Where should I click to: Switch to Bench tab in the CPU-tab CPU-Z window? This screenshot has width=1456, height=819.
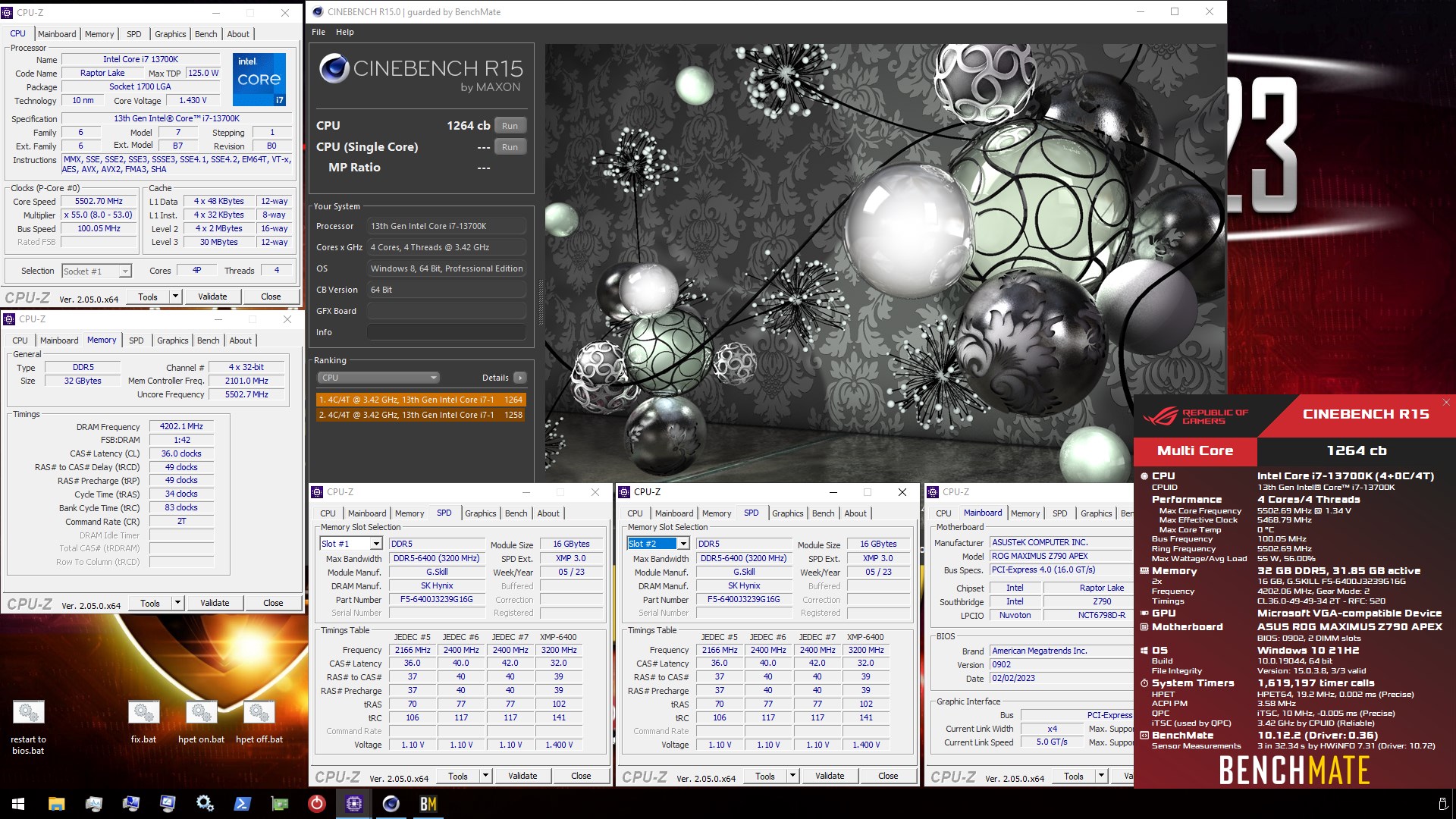coord(206,34)
